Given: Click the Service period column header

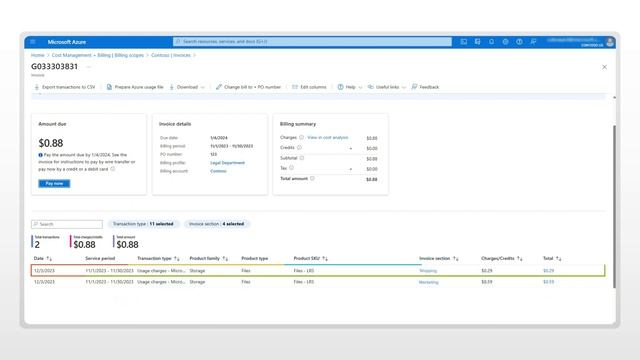Looking at the screenshot, I should click(x=100, y=258).
